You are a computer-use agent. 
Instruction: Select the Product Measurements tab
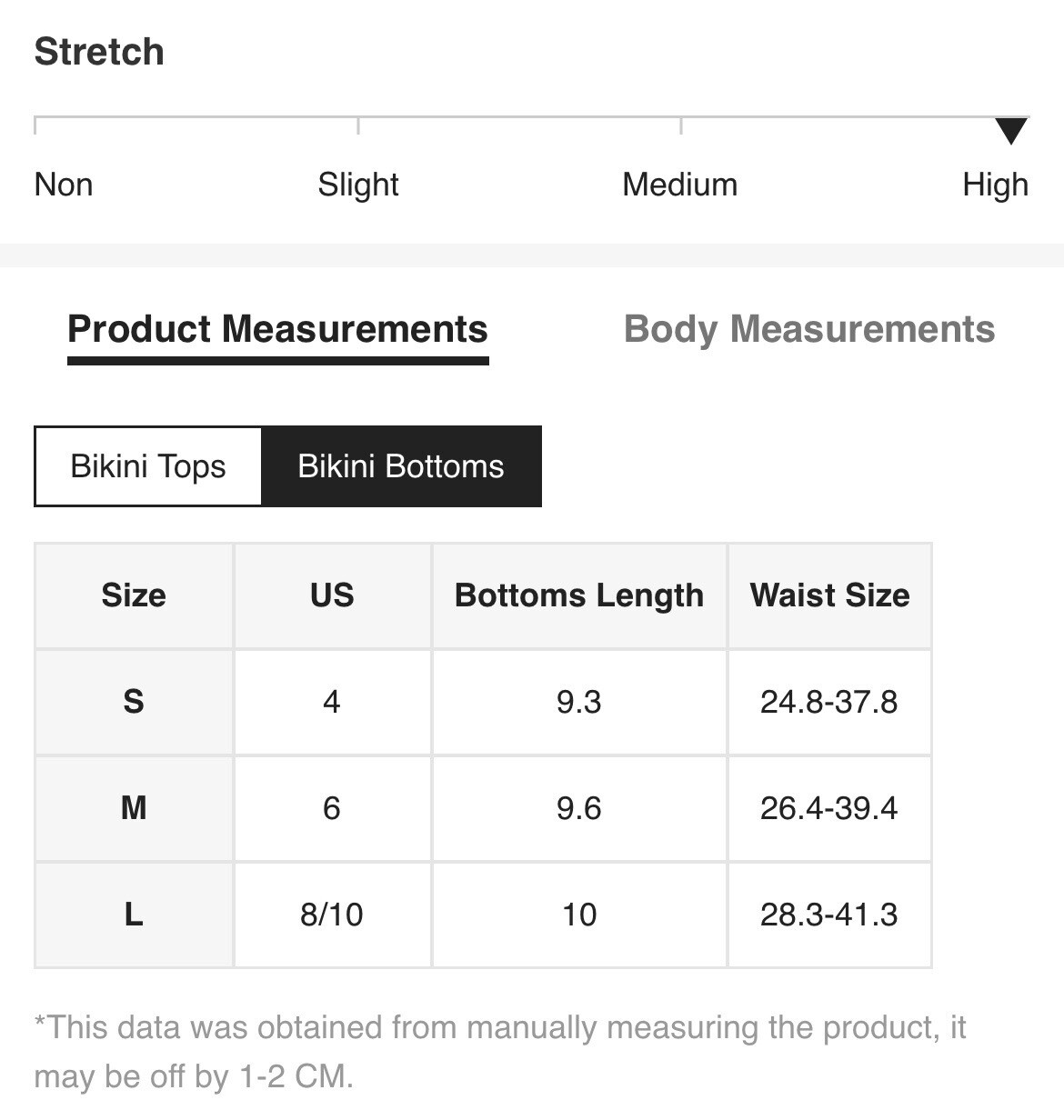pyautogui.click(x=277, y=329)
